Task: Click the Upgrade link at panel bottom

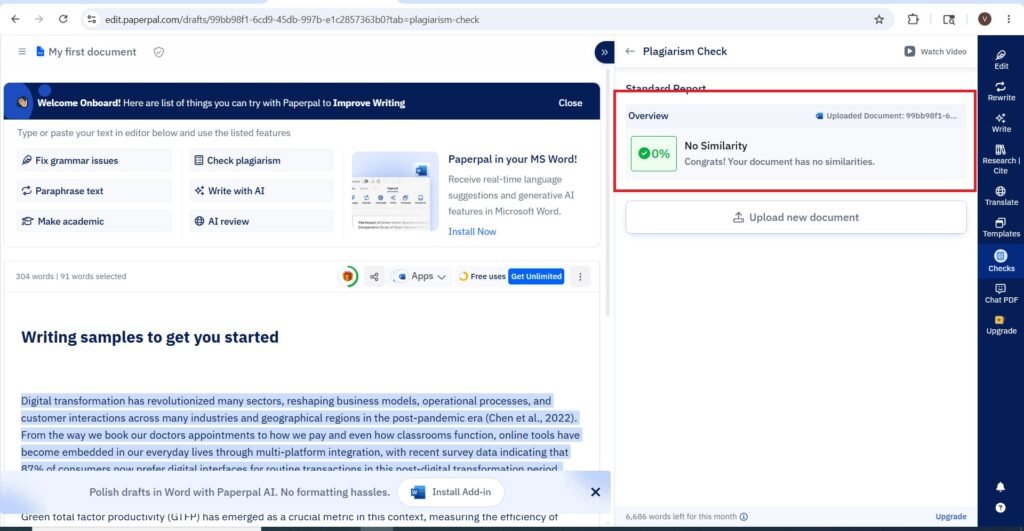Action: click(x=951, y=517)
